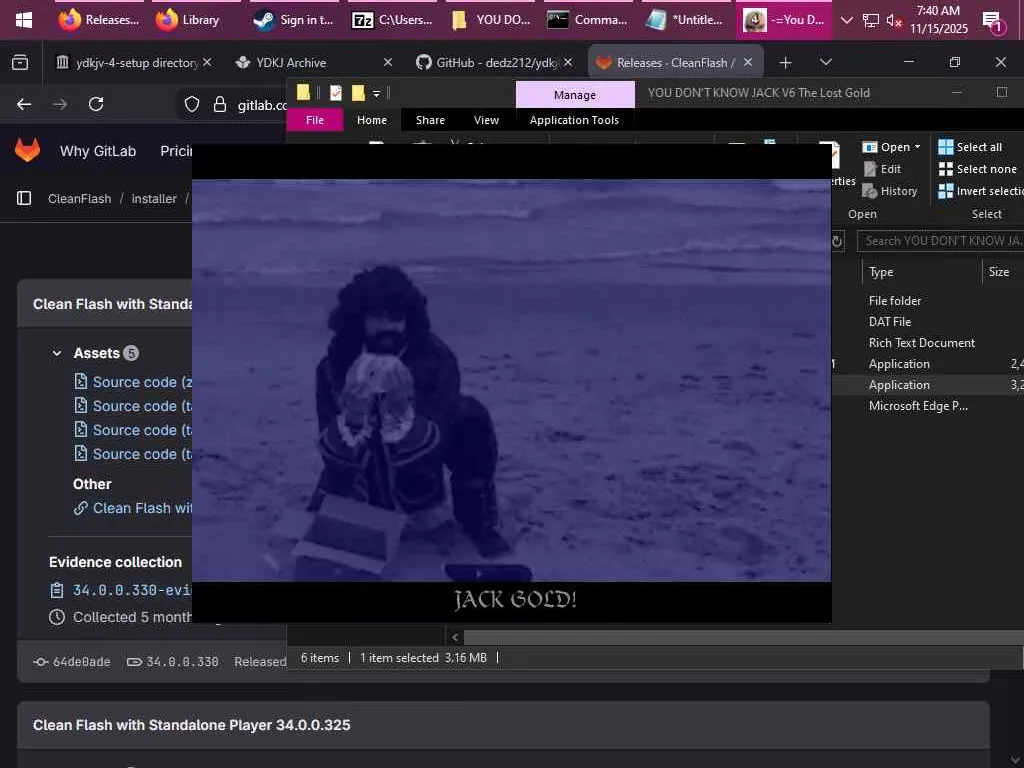Open Share tab in Explorer ribbon
The height and width of the screenshot is (768, 1024).
pyautogui.click(x=430, y=120)
